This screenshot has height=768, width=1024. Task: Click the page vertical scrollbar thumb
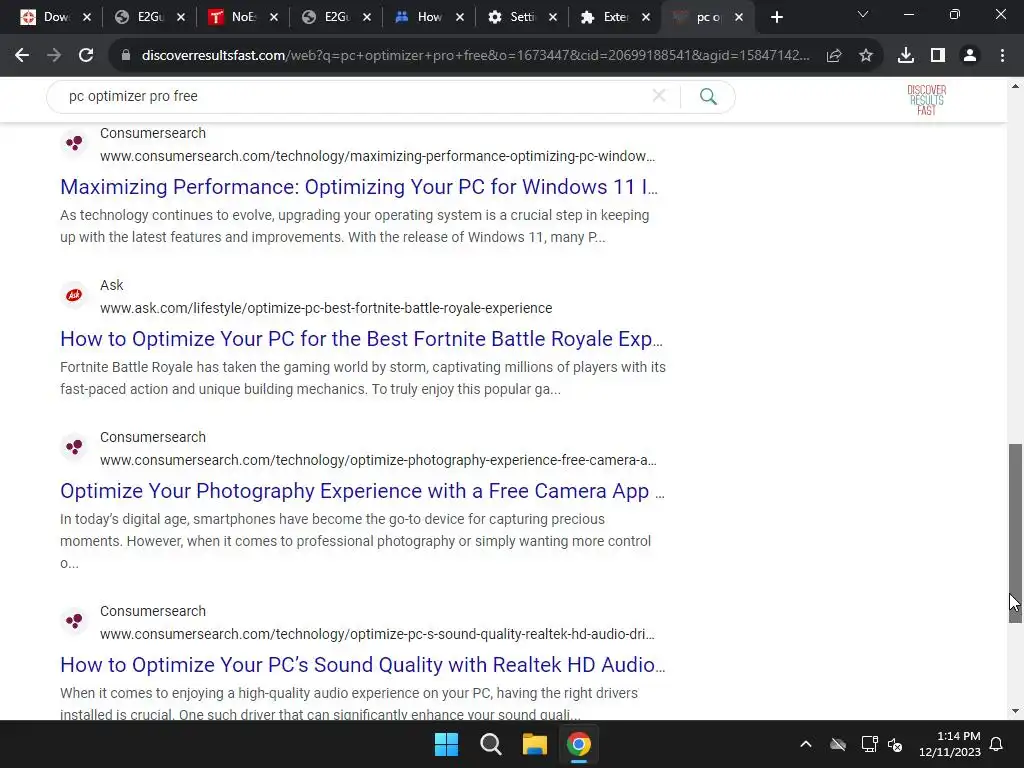pos(1015,533)
